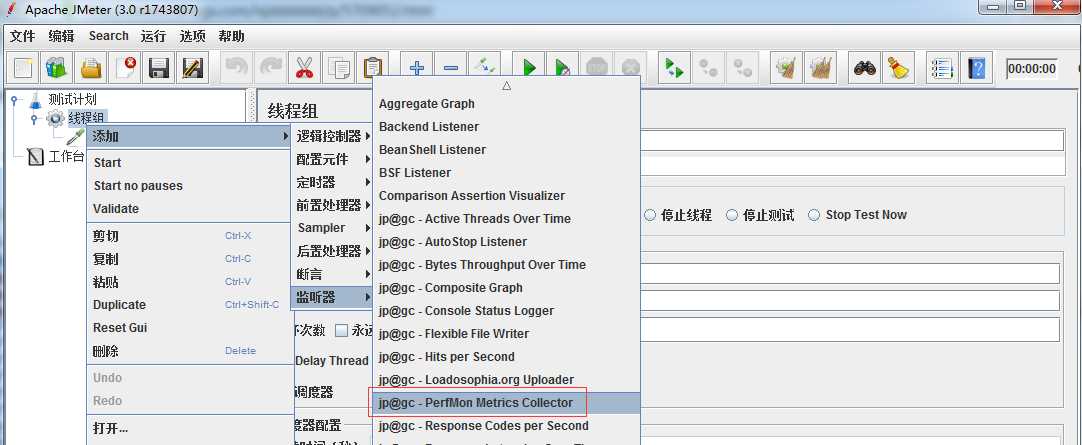
Task: Expand the 逻辑控制器 submenu
Action: 332,137
